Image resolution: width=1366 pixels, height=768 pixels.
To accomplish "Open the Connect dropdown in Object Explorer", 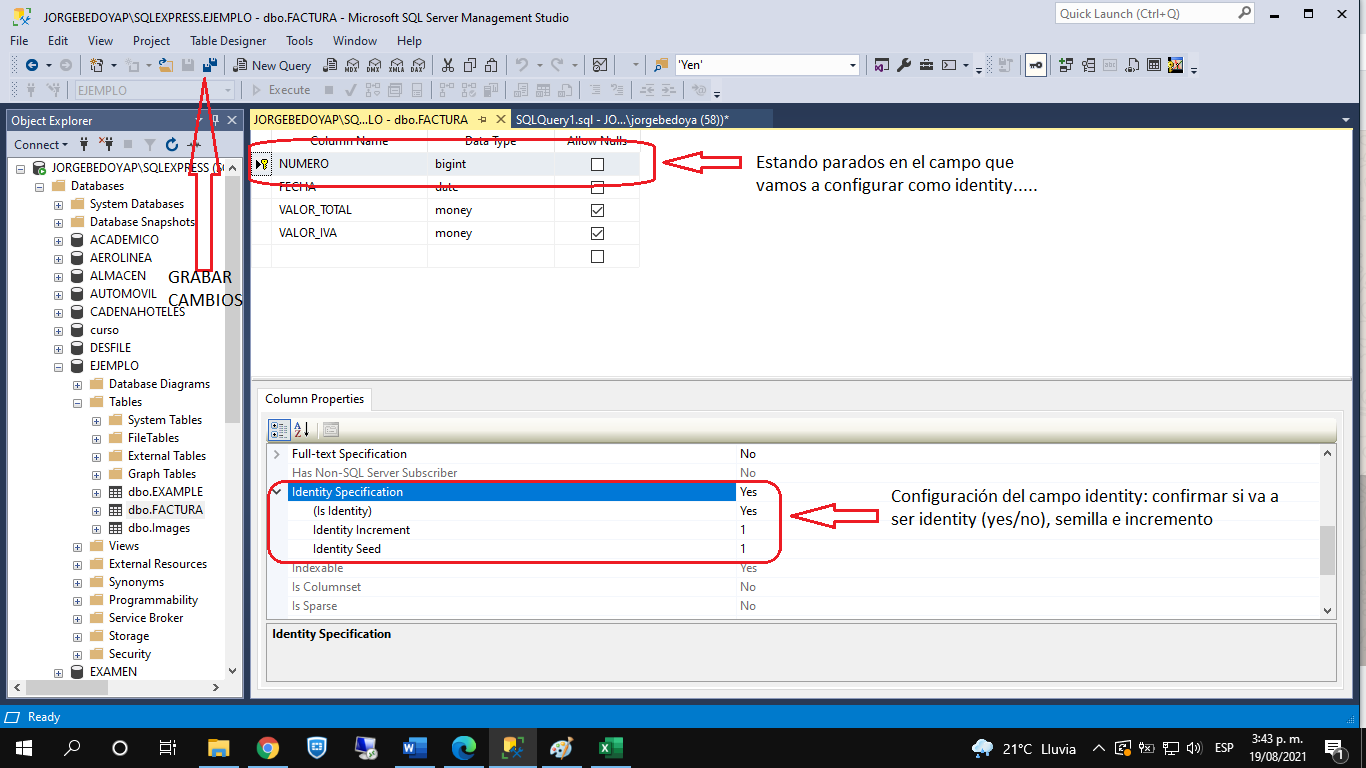I will [41, 144].
